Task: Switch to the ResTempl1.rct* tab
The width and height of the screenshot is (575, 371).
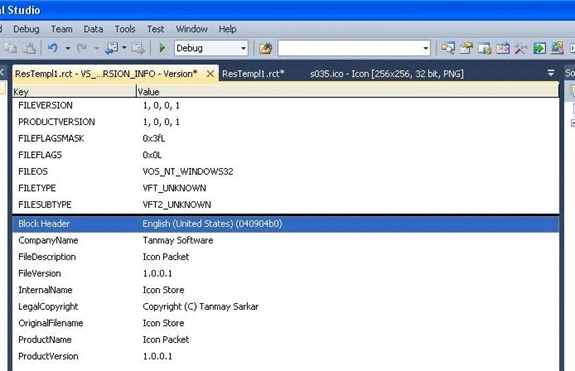Action: [x=253, y=74]
